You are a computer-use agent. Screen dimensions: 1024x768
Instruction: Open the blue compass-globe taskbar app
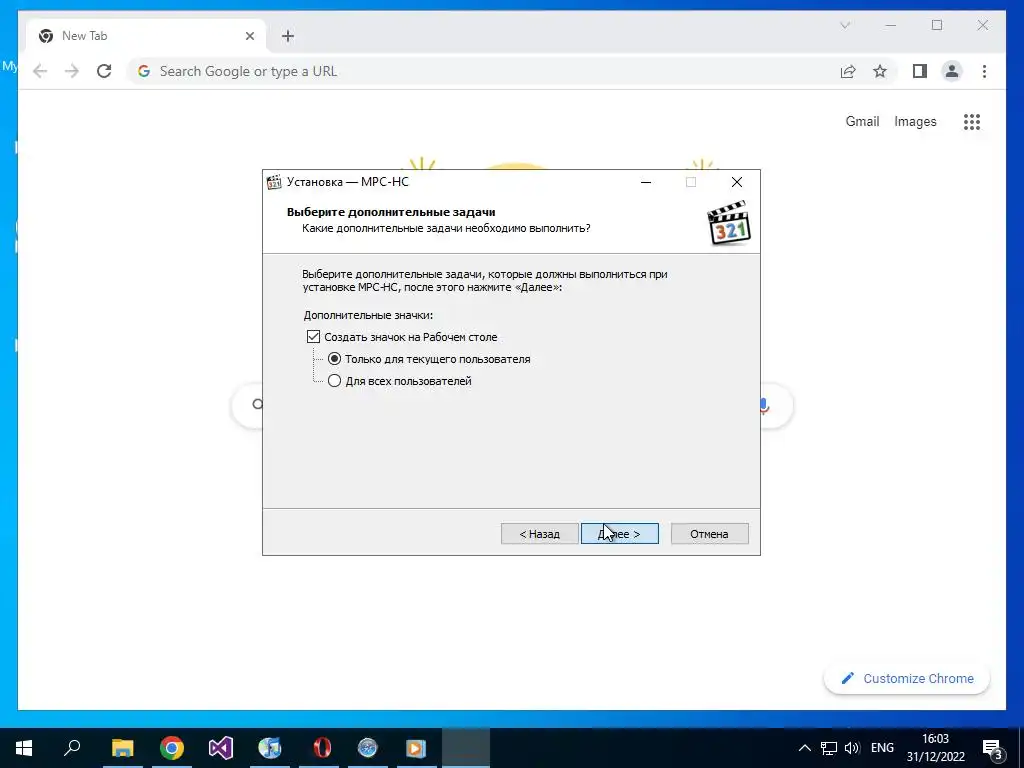[x=368, y=748]
